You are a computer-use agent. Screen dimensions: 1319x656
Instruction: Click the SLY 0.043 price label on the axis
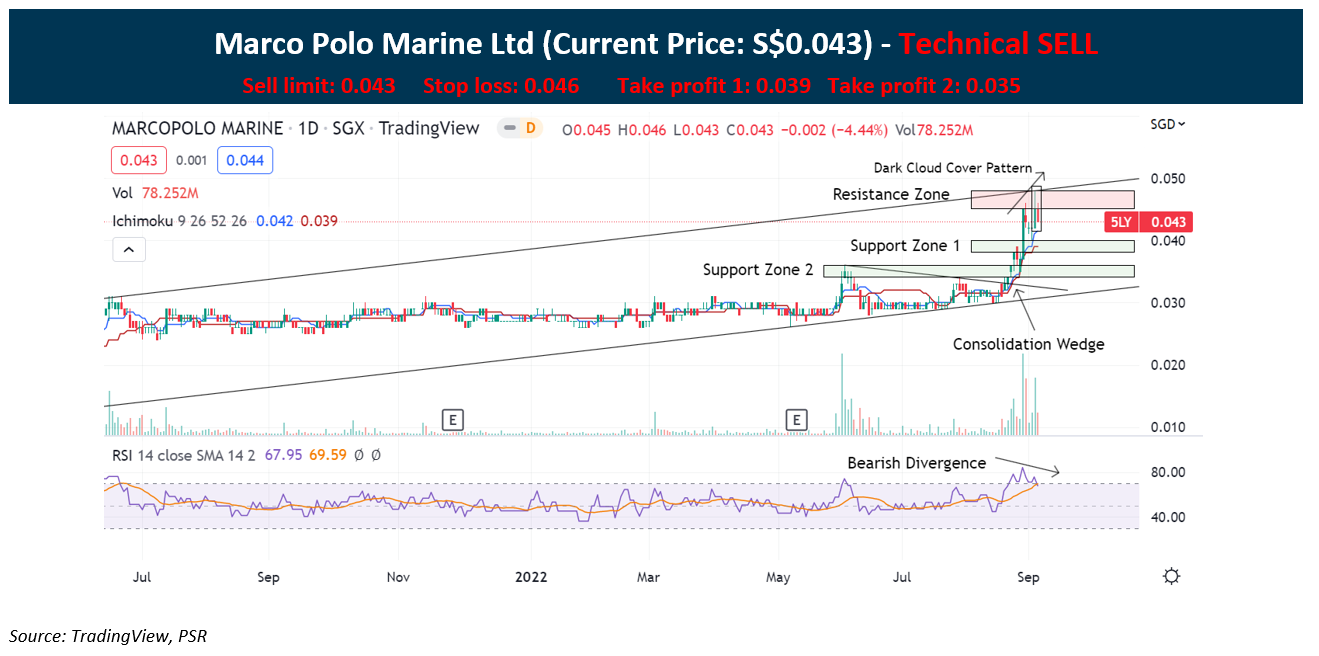[1148, 222]
